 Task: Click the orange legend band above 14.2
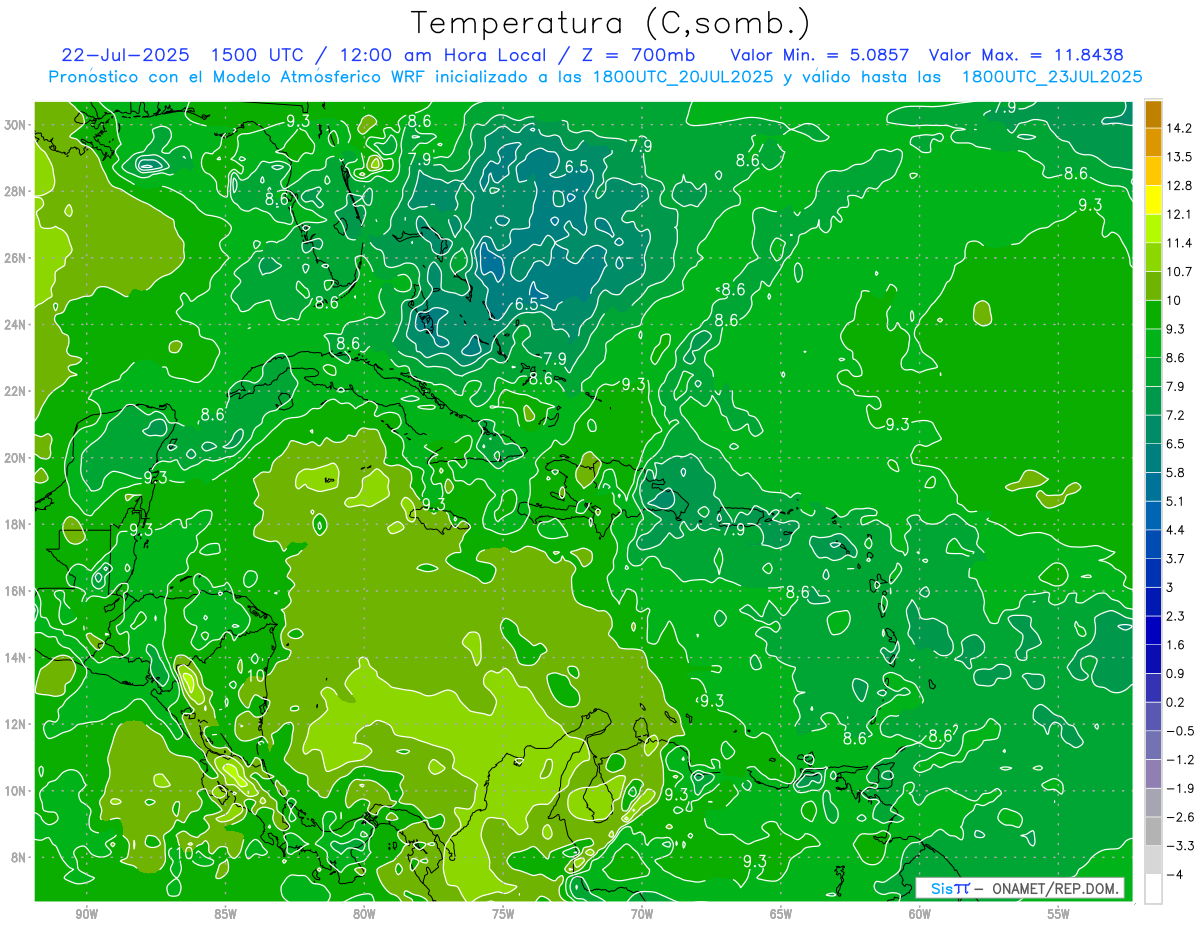point(1153,114)
